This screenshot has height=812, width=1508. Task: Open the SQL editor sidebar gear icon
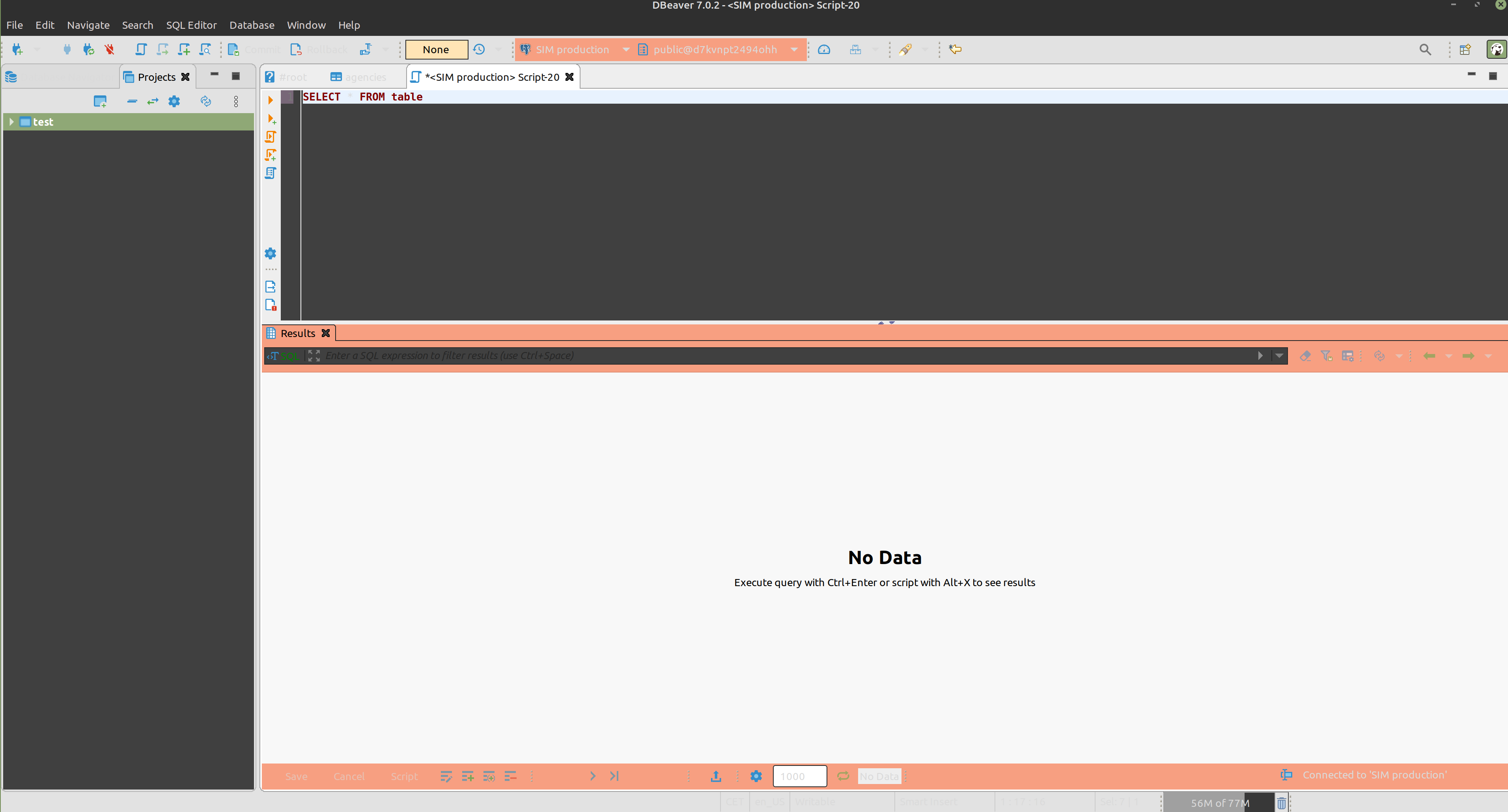271,253
